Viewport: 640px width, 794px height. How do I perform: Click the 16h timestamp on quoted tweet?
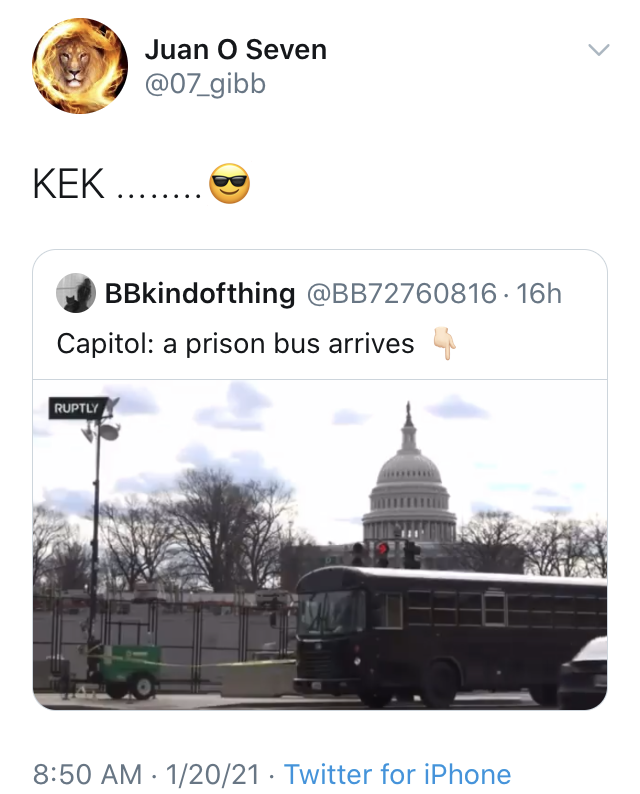click(539, 293)
